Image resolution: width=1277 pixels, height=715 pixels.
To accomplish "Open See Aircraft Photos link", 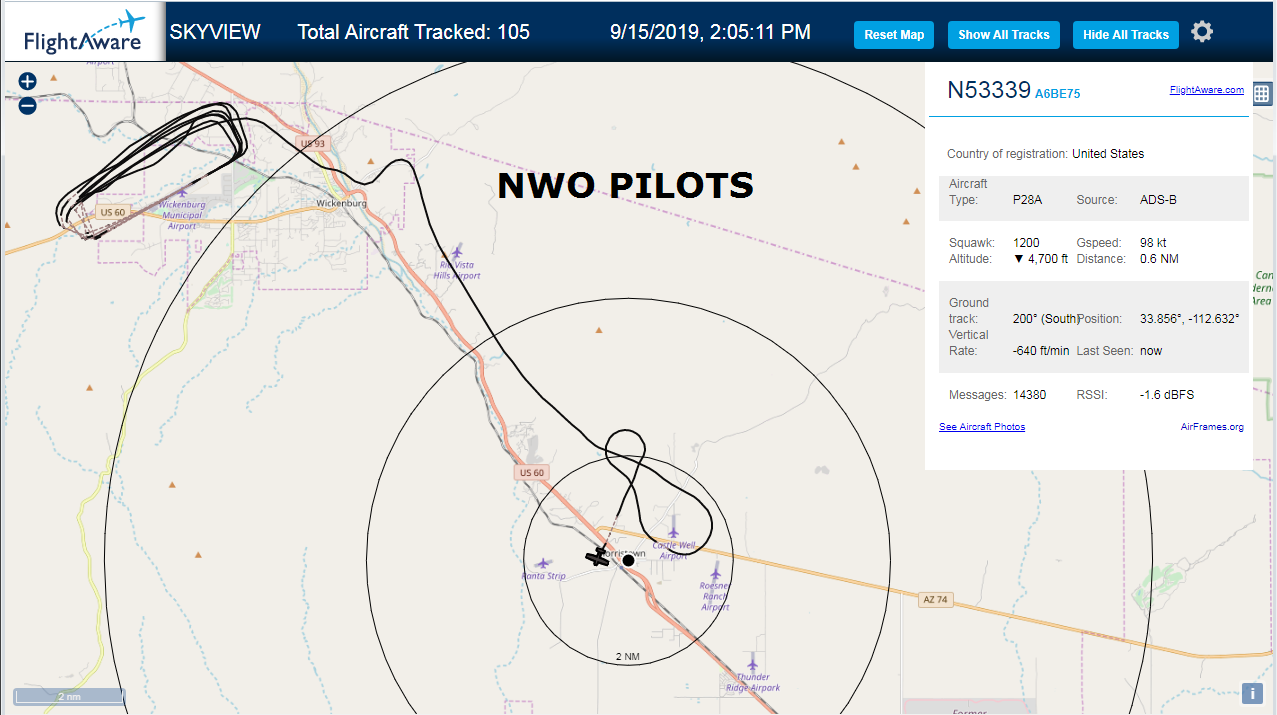I will click(x=982, y=427).
